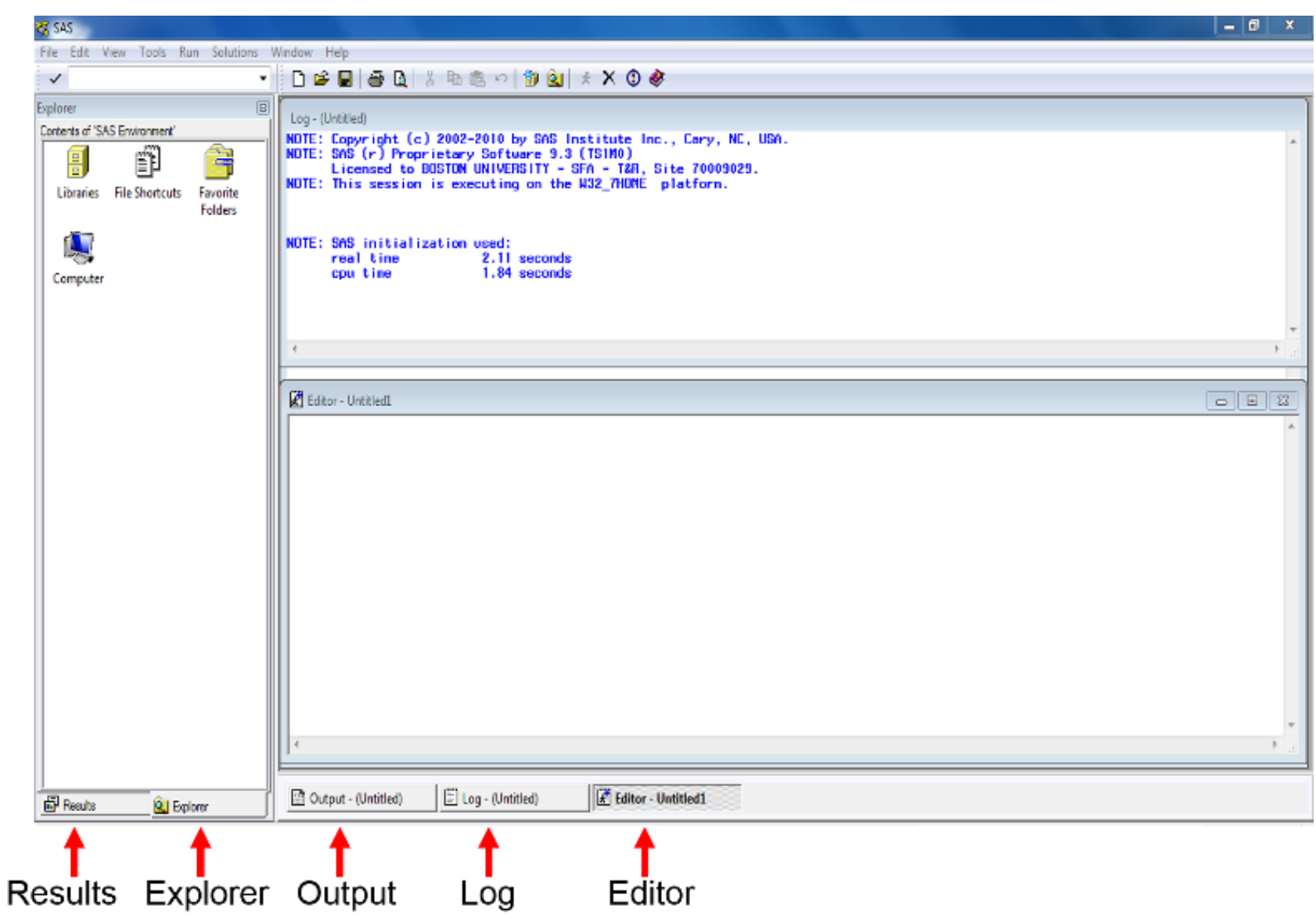Open the Solutions menu

pos(235,52)
